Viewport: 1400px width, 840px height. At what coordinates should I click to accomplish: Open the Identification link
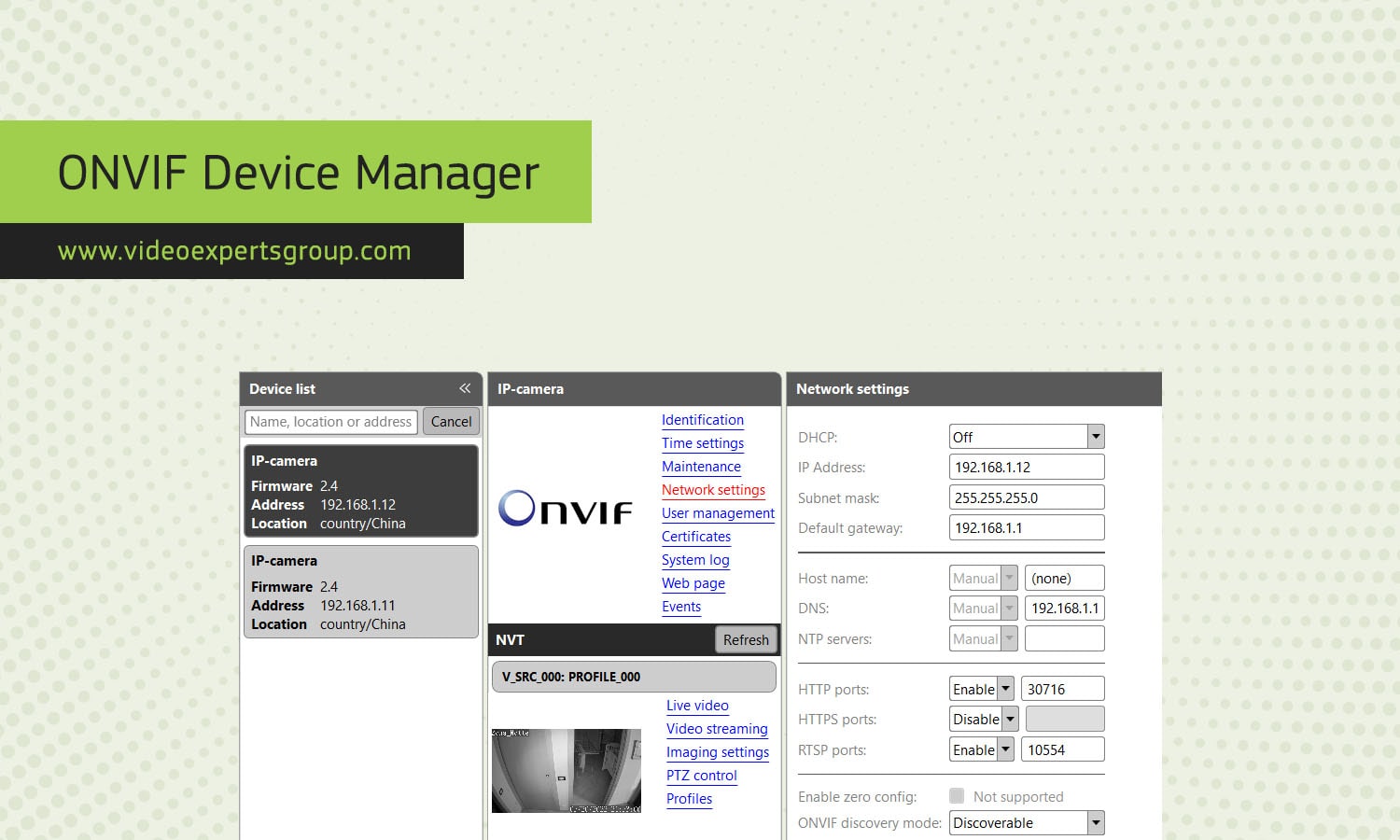pyautogui.click(x=703, y=420)
